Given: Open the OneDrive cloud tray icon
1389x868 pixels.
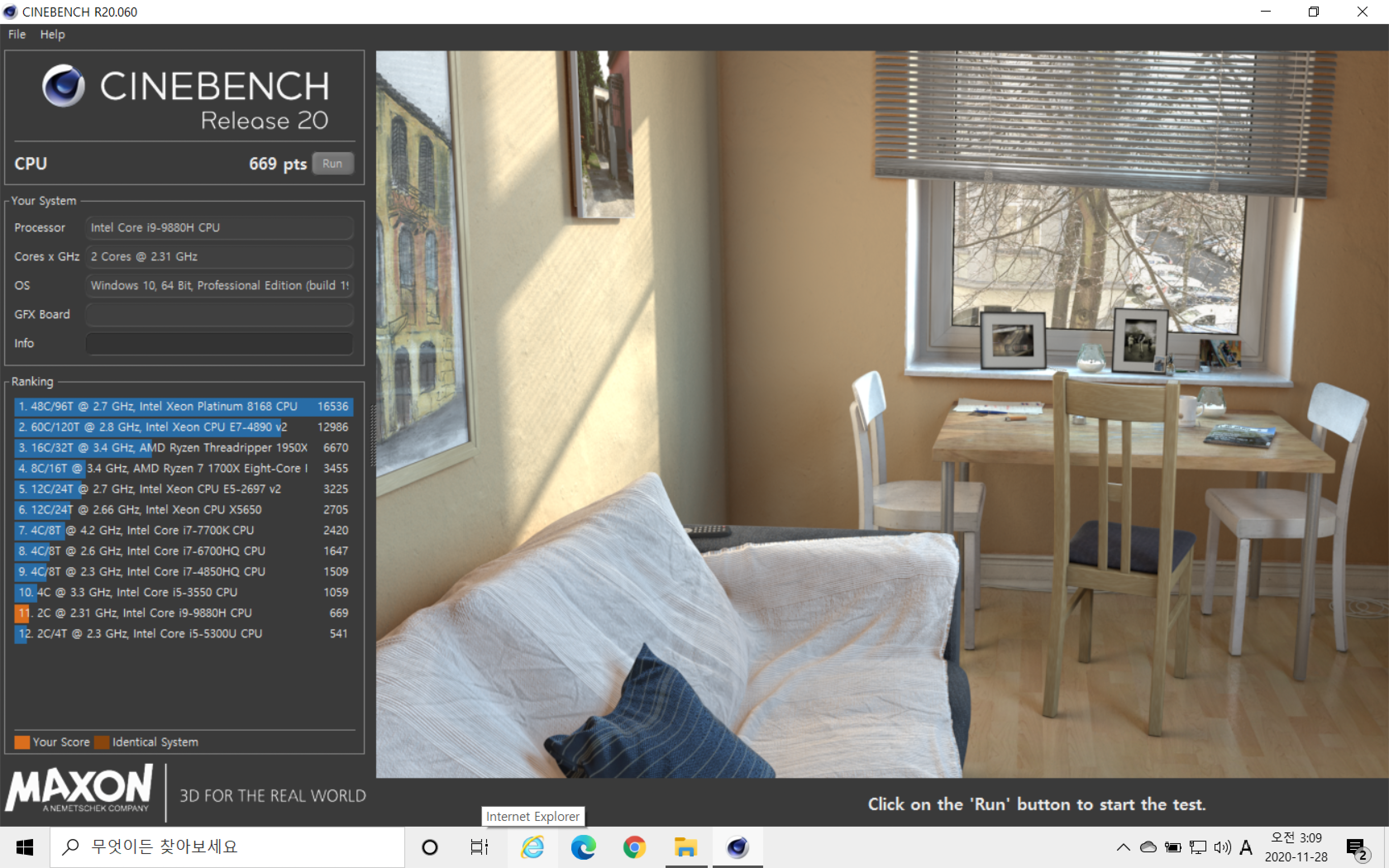Looking at the screenshot, I should coord(1148,847).
